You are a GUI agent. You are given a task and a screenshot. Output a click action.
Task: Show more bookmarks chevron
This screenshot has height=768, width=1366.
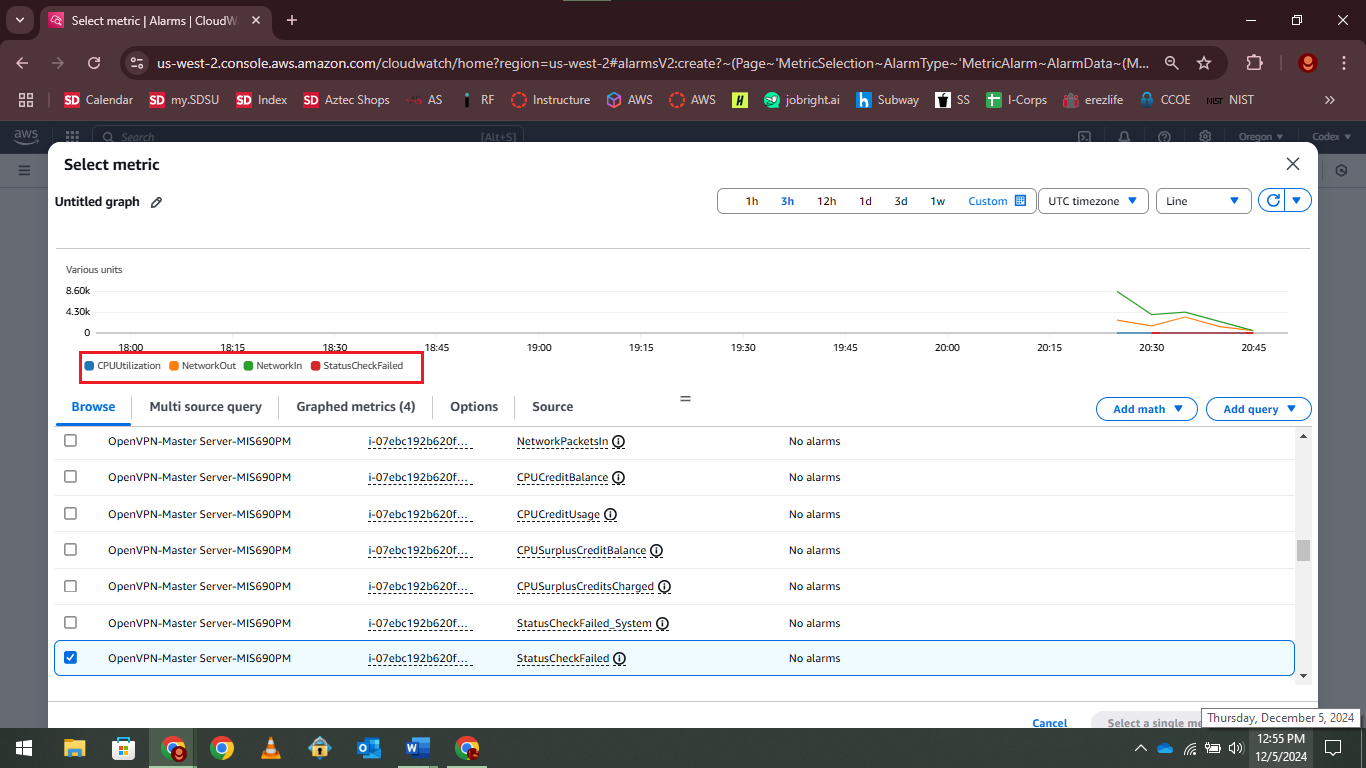click(1329, 100)
